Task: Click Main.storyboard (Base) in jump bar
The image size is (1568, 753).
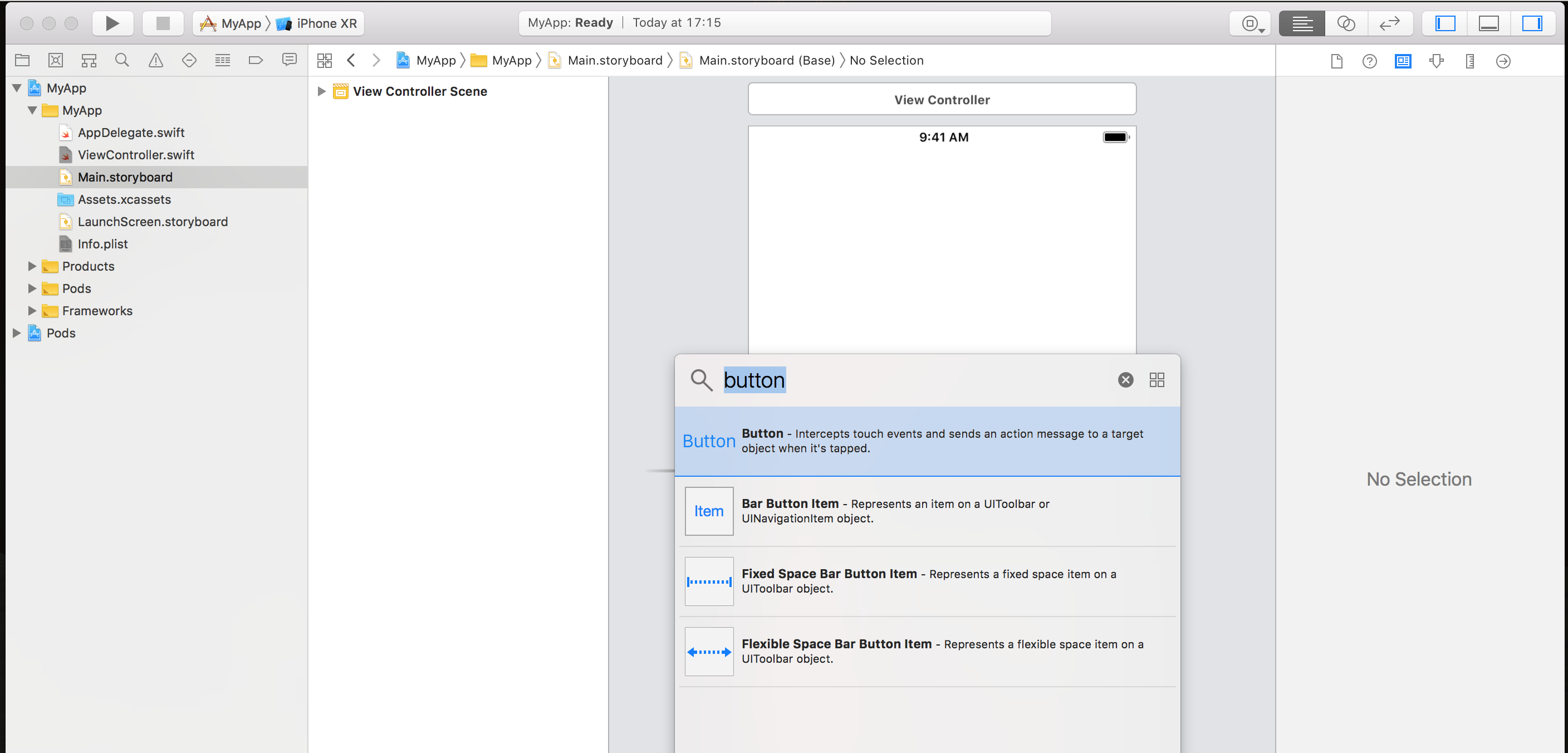Action: [757, 60]
